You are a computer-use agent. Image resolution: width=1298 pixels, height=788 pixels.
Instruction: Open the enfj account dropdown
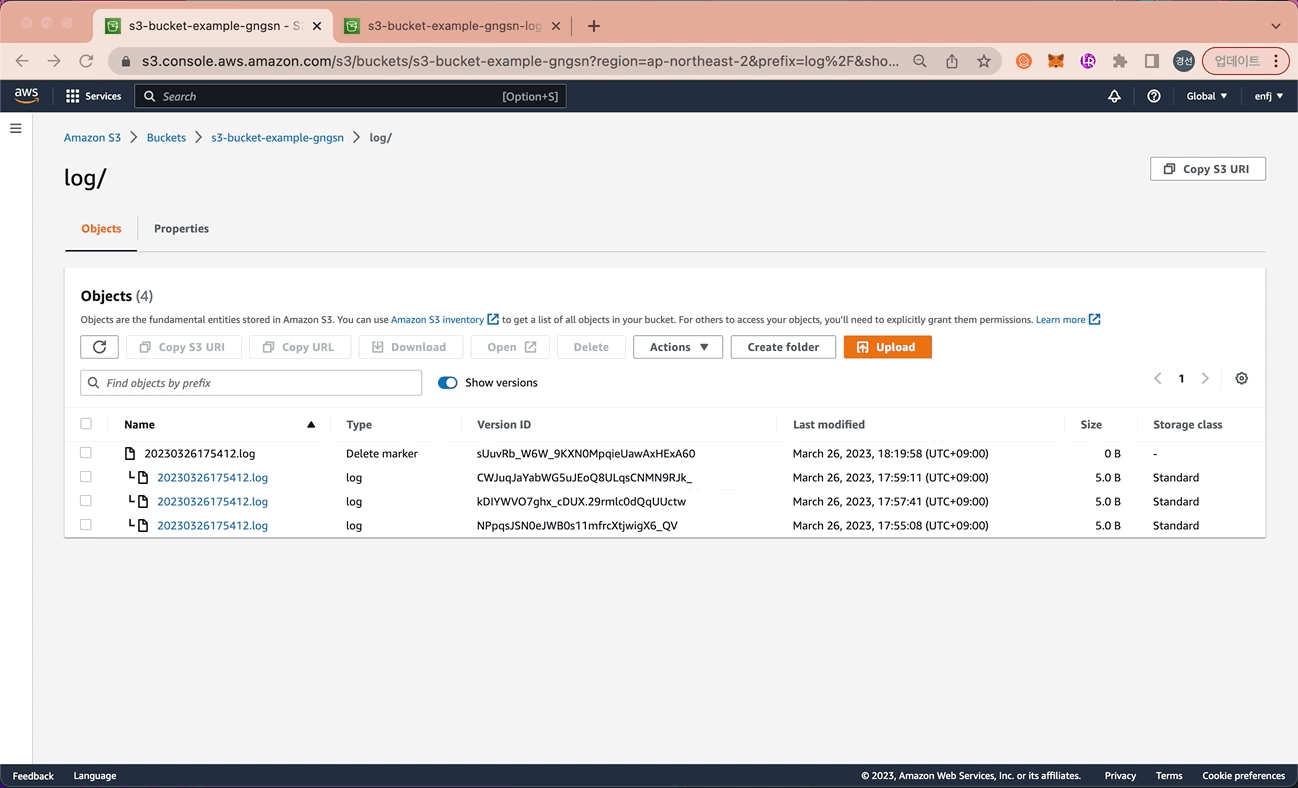[x=1269, y=96]
